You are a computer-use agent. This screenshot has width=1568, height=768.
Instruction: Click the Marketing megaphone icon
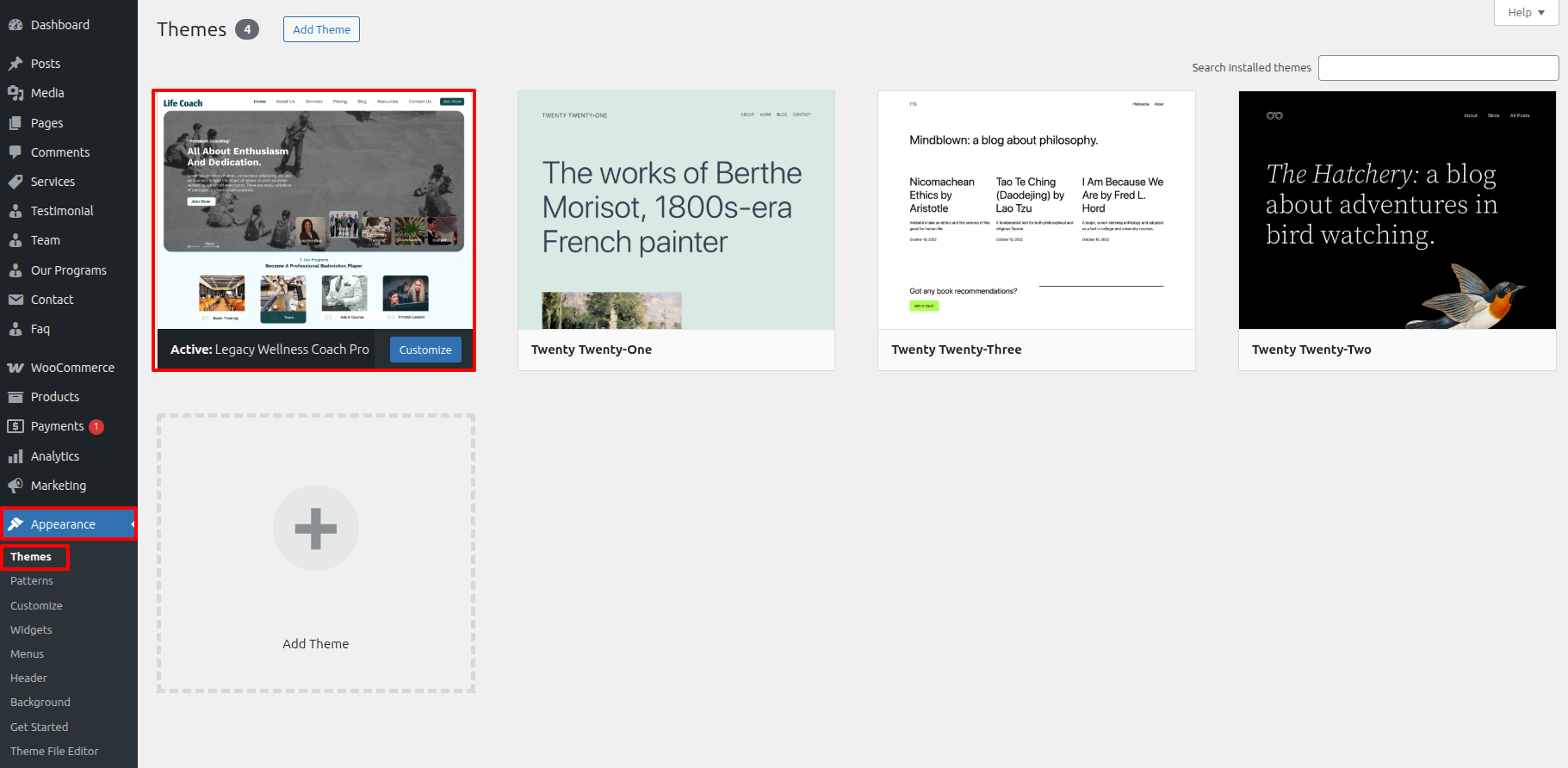pyautogui.click(x=15, y=486)
